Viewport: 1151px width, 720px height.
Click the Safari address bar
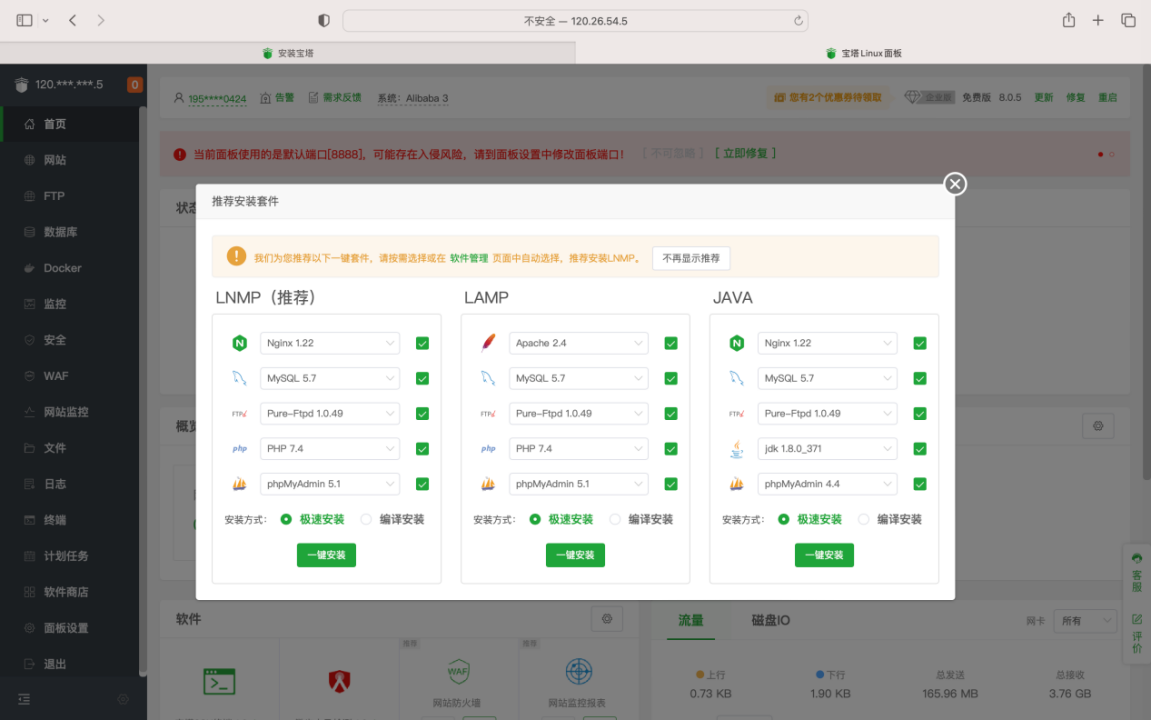[575, 21]
